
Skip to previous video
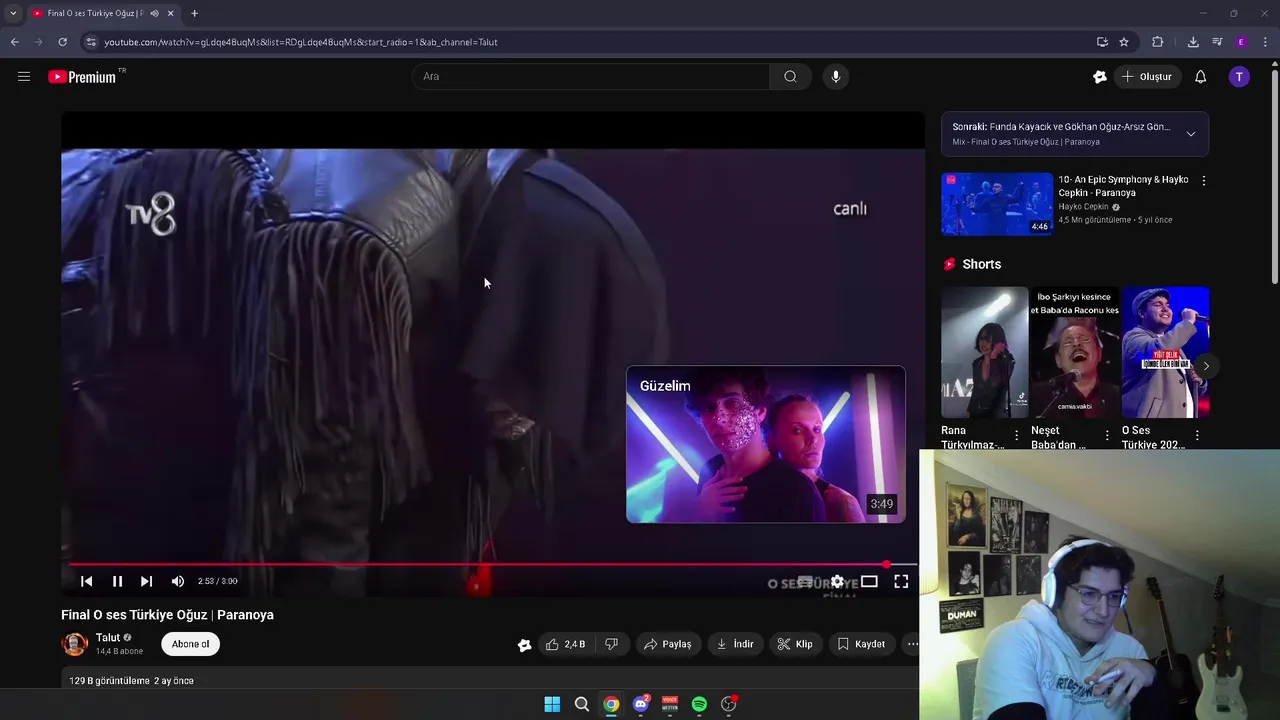[87, 581]
